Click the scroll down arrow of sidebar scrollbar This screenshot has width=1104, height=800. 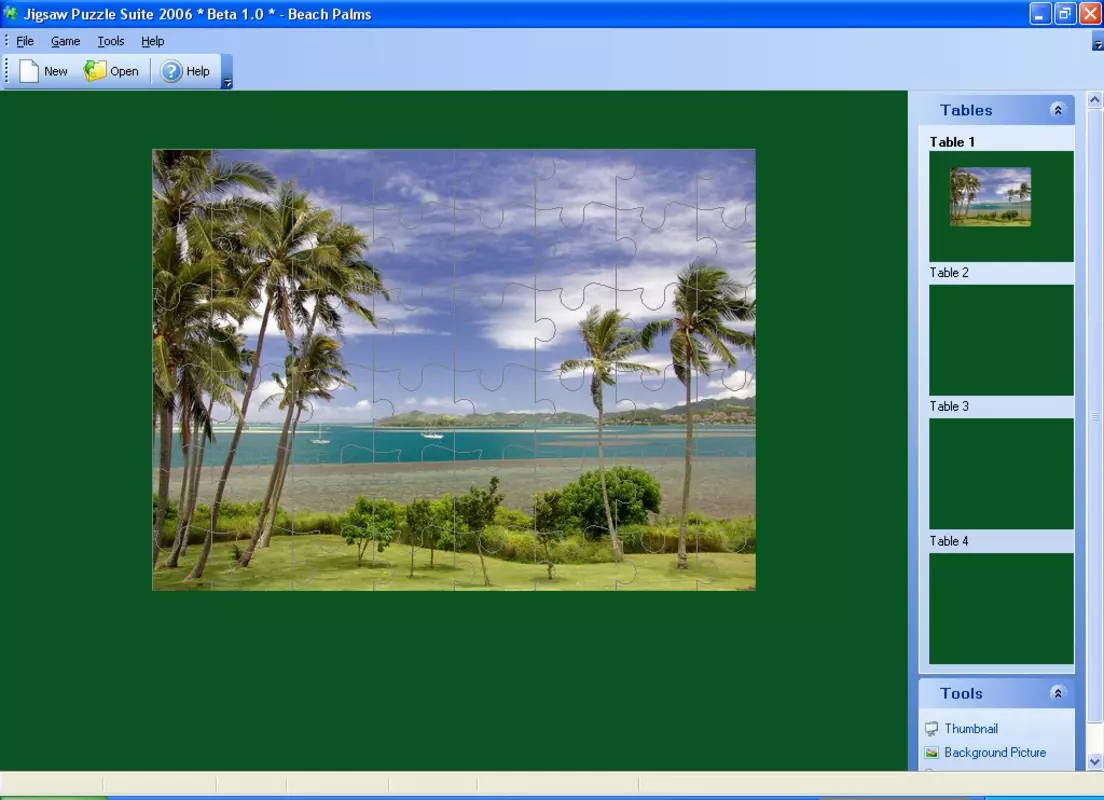(x=1094, y=761)
